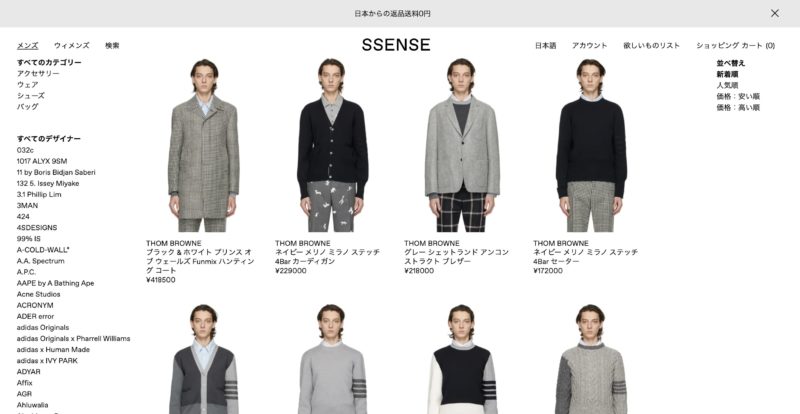
Task: Open 検索 search
Action: (x=112, y=45)
